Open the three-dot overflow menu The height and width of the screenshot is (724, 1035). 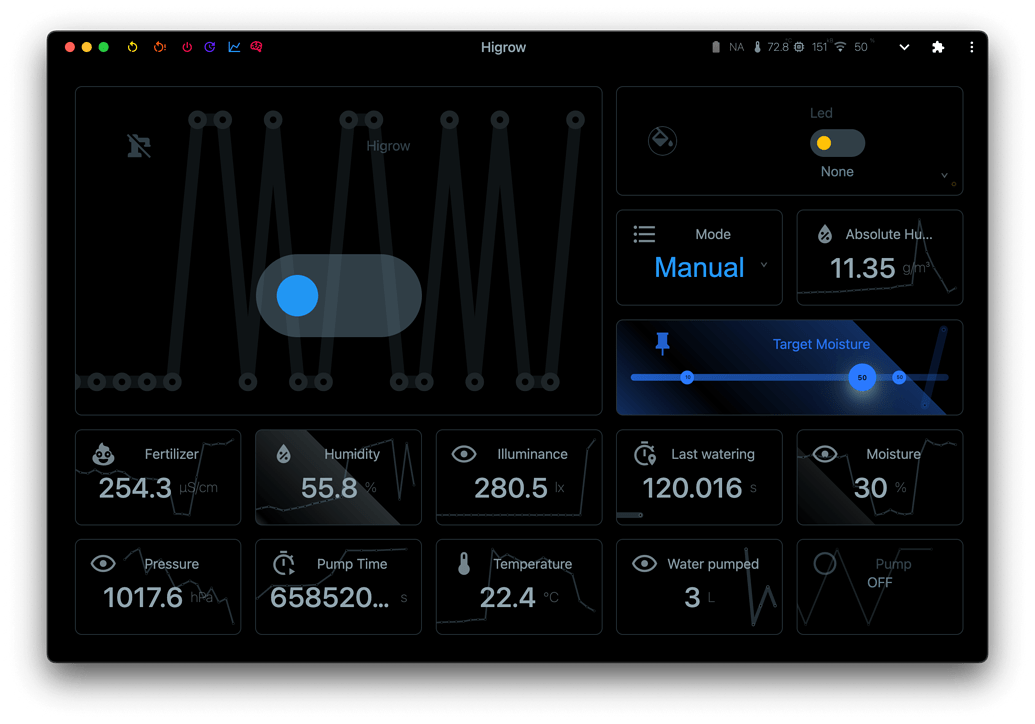(x=972, y=47)
